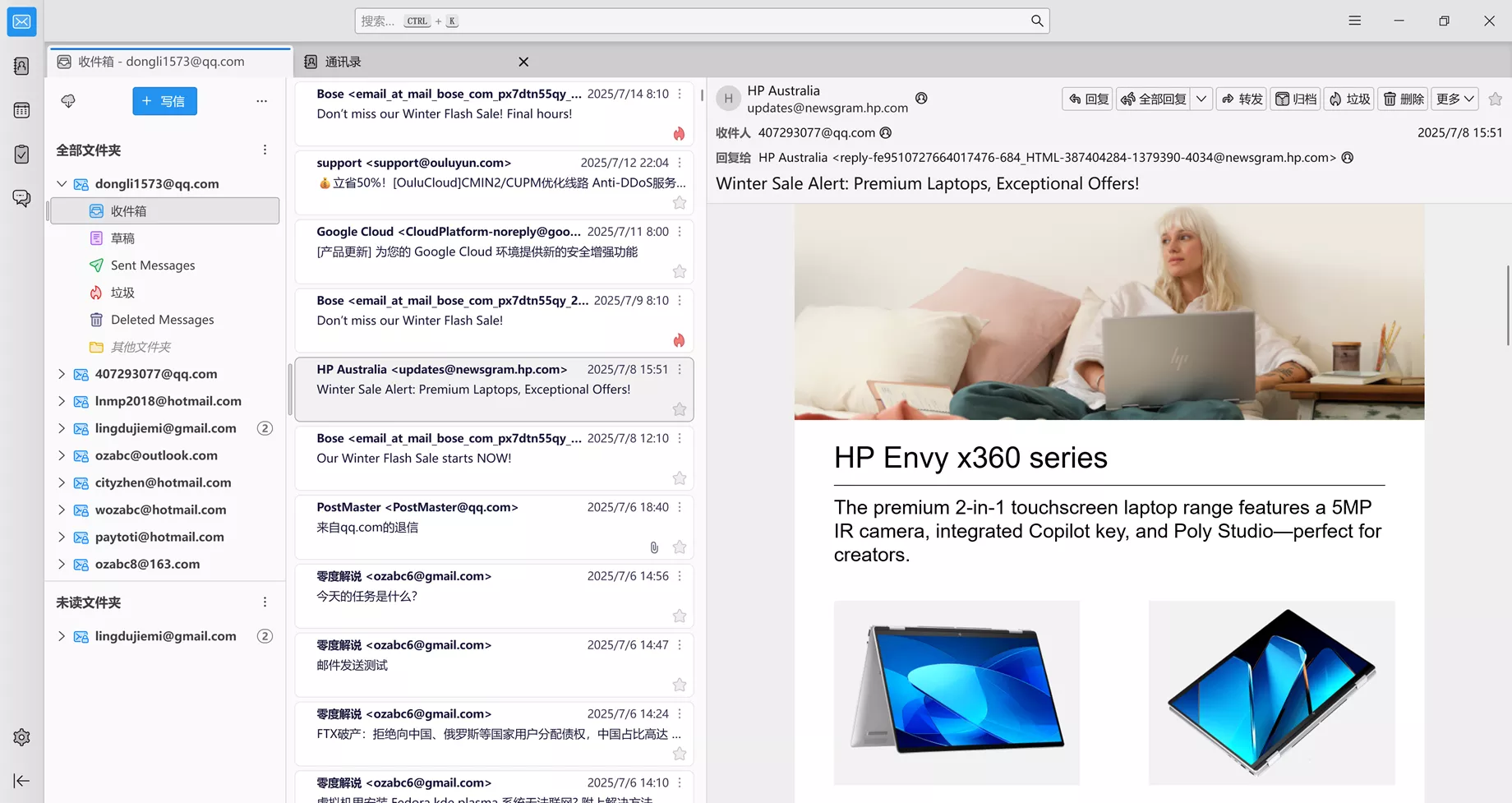Expand the wozabc@hotmail.com account

click(x=62, y=510)
